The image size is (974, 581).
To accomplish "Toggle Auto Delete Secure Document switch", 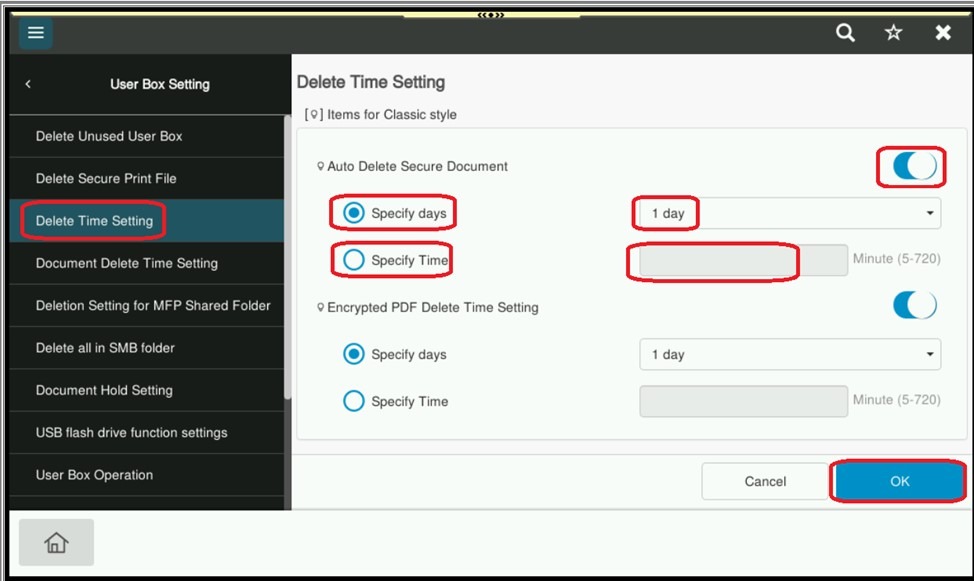I will [x=914, y=166].
